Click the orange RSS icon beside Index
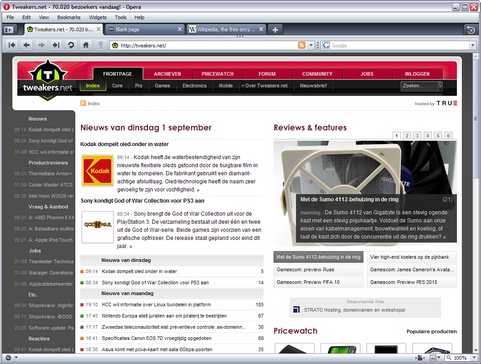This screenshot has height=364, width=481. click(x=83, y=103)
